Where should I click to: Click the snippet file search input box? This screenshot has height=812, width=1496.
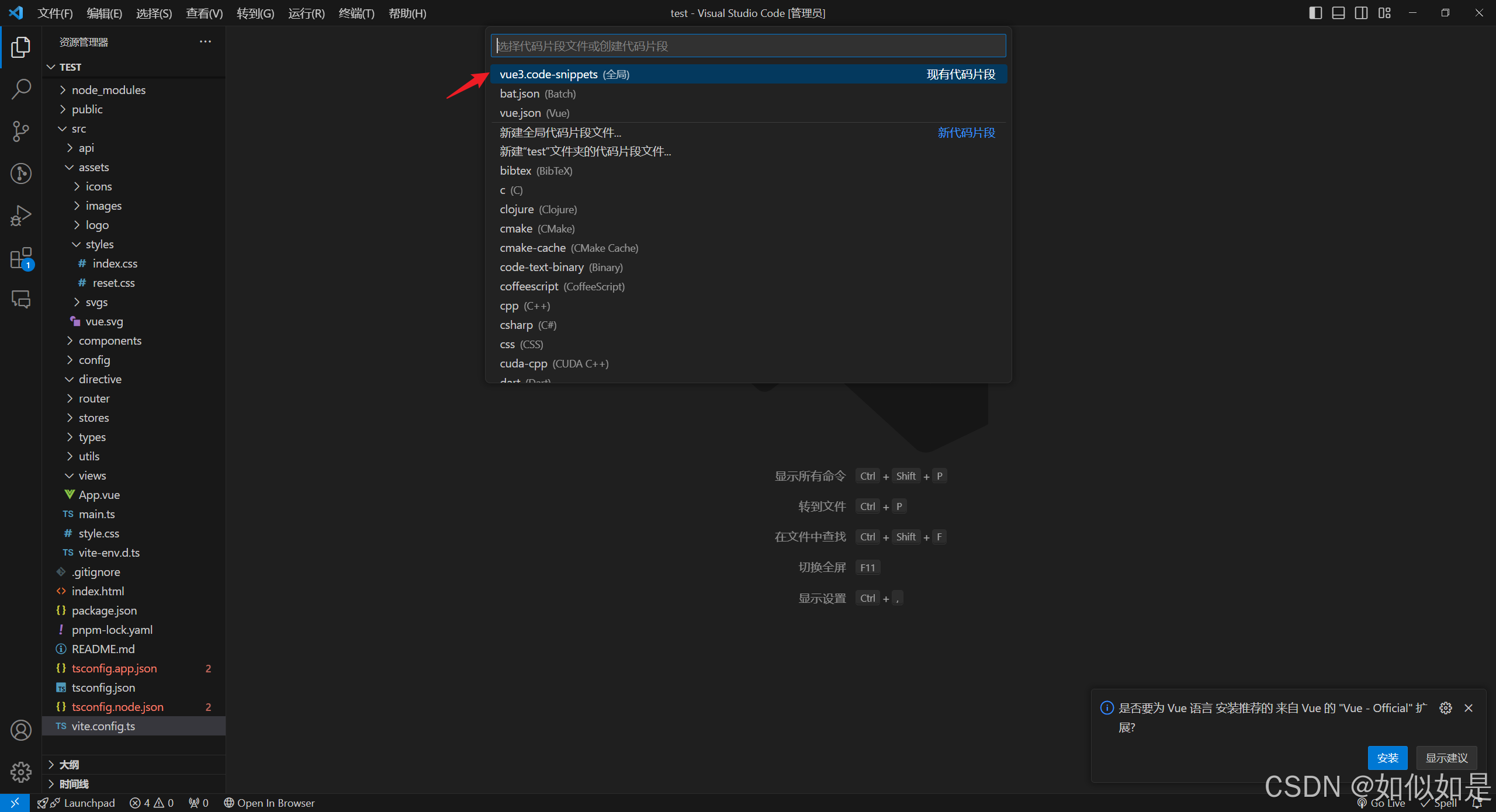(748, 46)
